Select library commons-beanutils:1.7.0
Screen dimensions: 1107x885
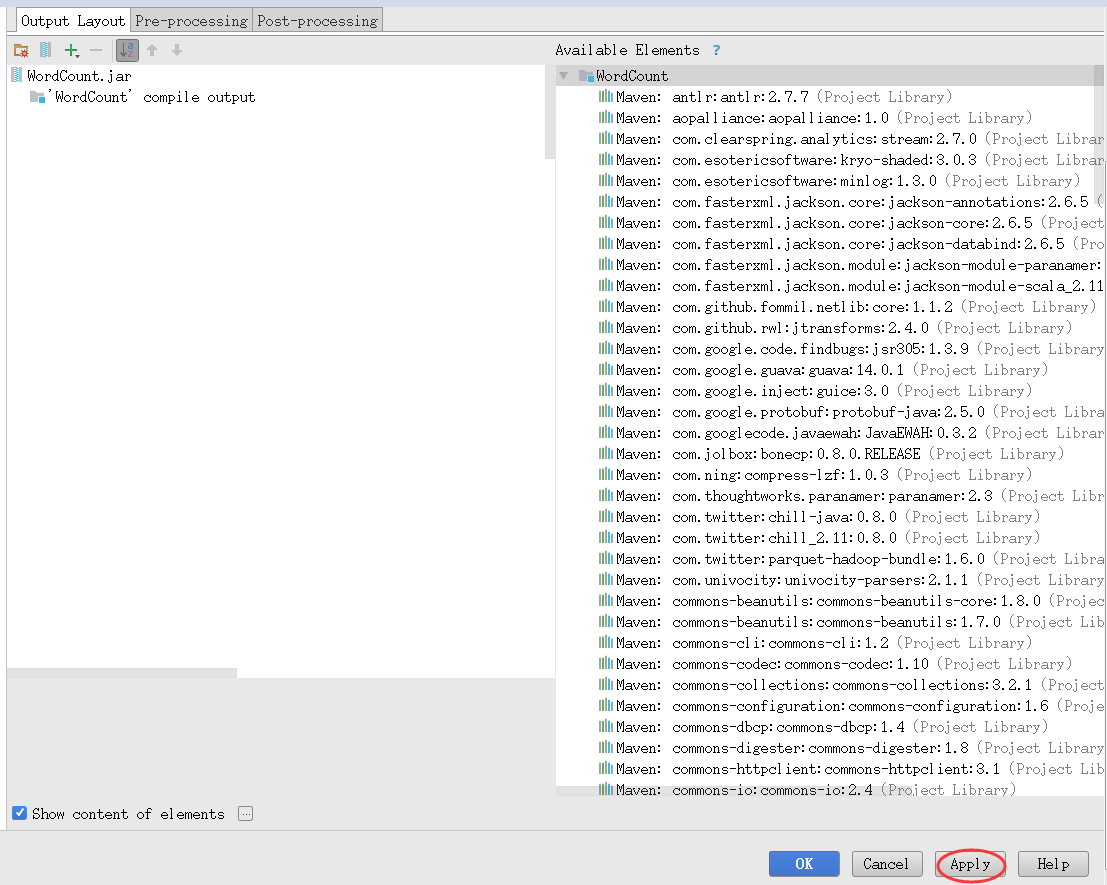tap(851, 622)
